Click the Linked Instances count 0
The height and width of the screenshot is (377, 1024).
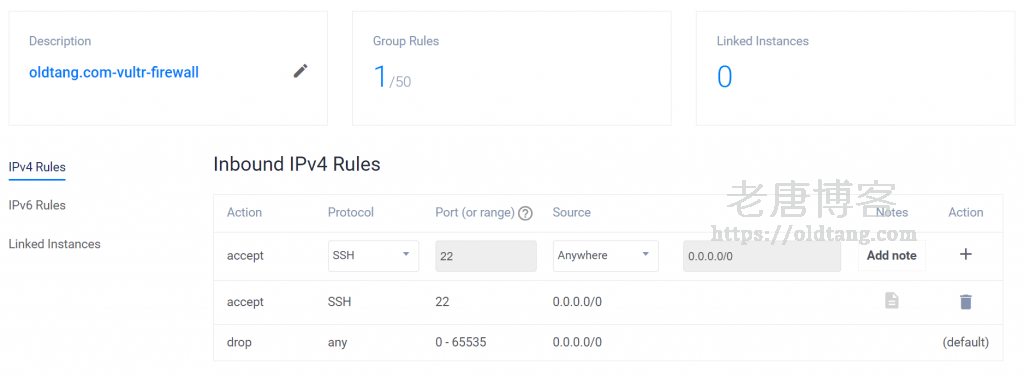tap(724, 77)
